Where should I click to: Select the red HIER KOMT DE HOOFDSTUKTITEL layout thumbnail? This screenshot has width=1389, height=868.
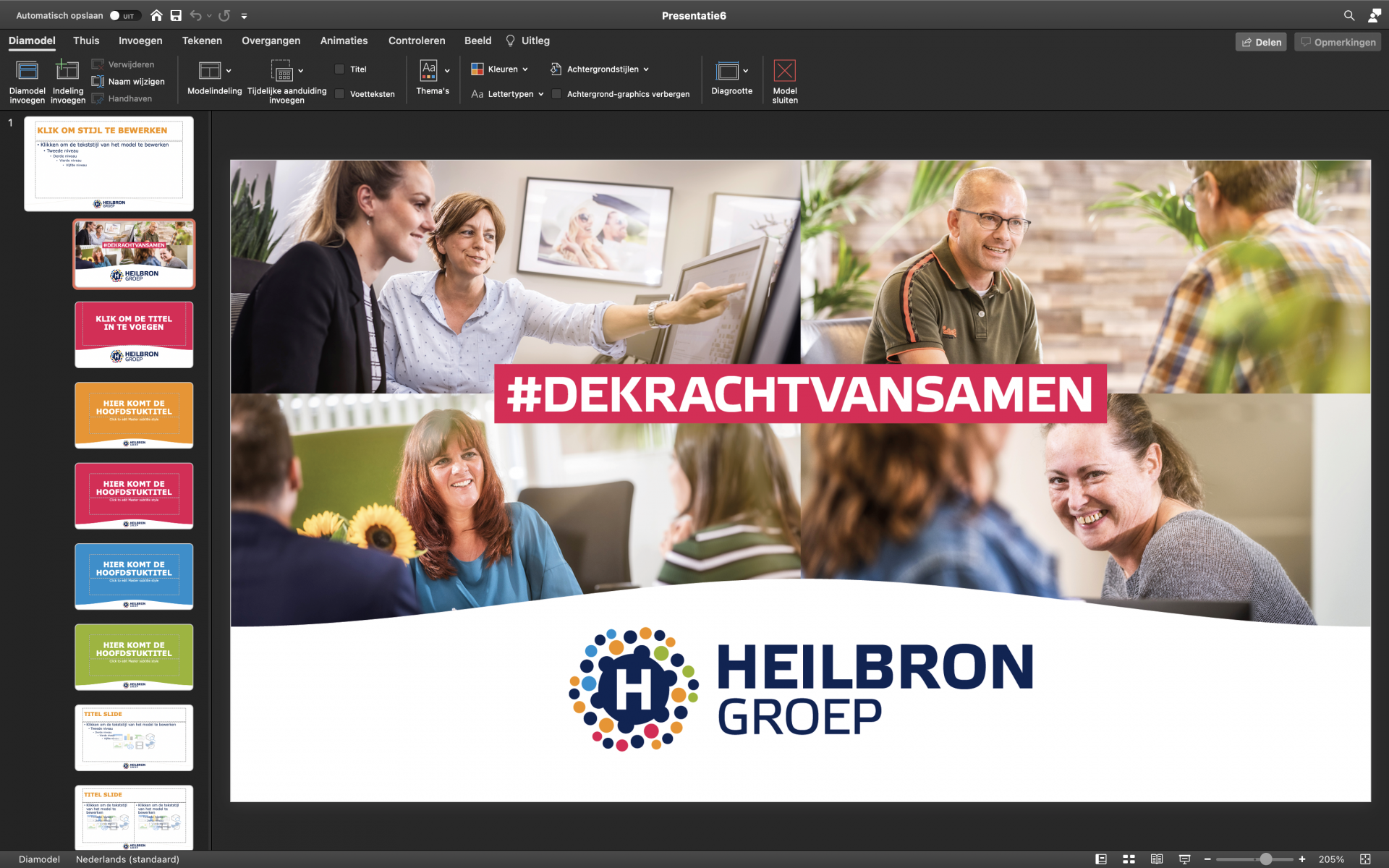click(x=134, y=495)
